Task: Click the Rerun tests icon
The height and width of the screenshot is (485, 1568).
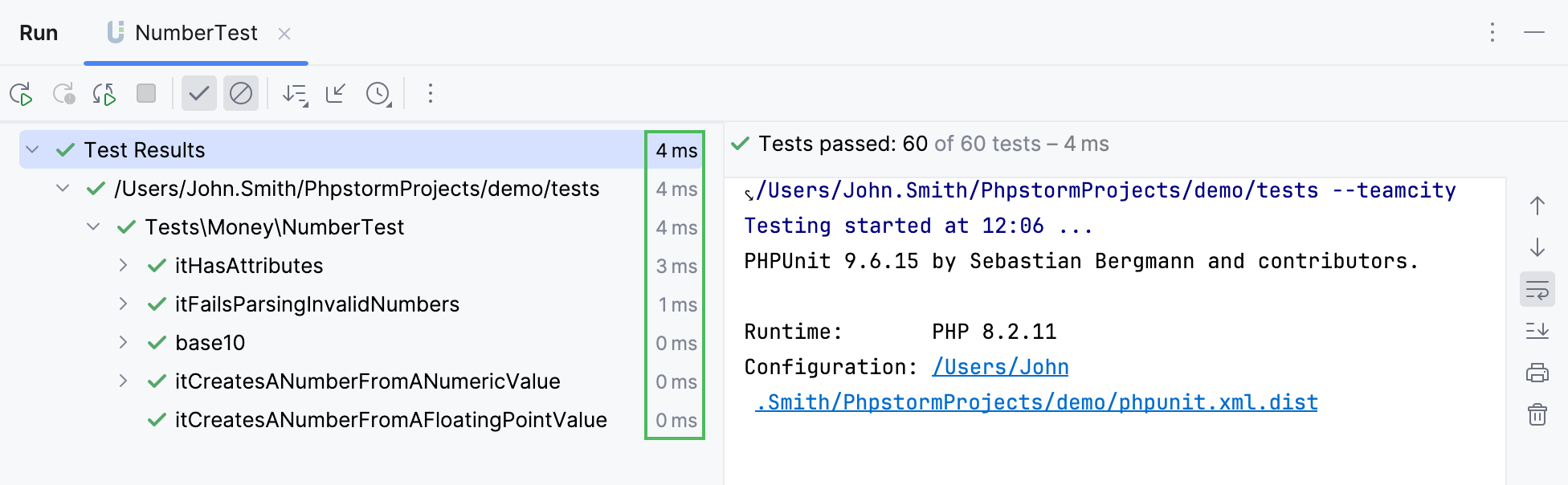Action: point(22,94)
